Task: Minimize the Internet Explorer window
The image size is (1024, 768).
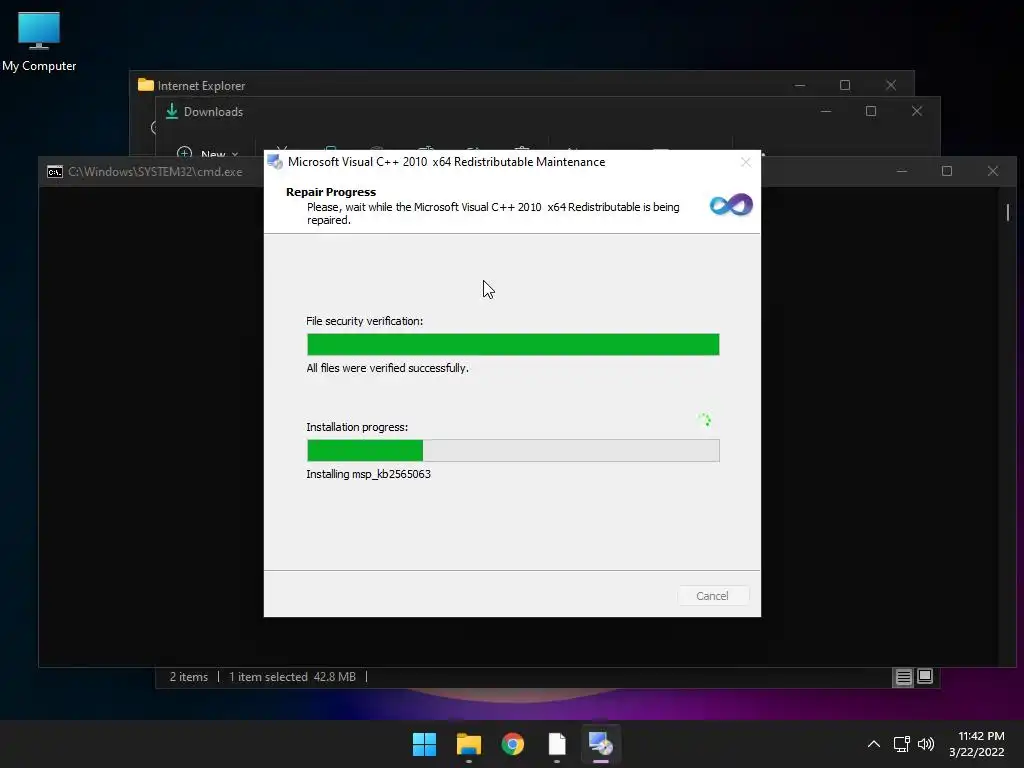Action: (x=800, y=85)
